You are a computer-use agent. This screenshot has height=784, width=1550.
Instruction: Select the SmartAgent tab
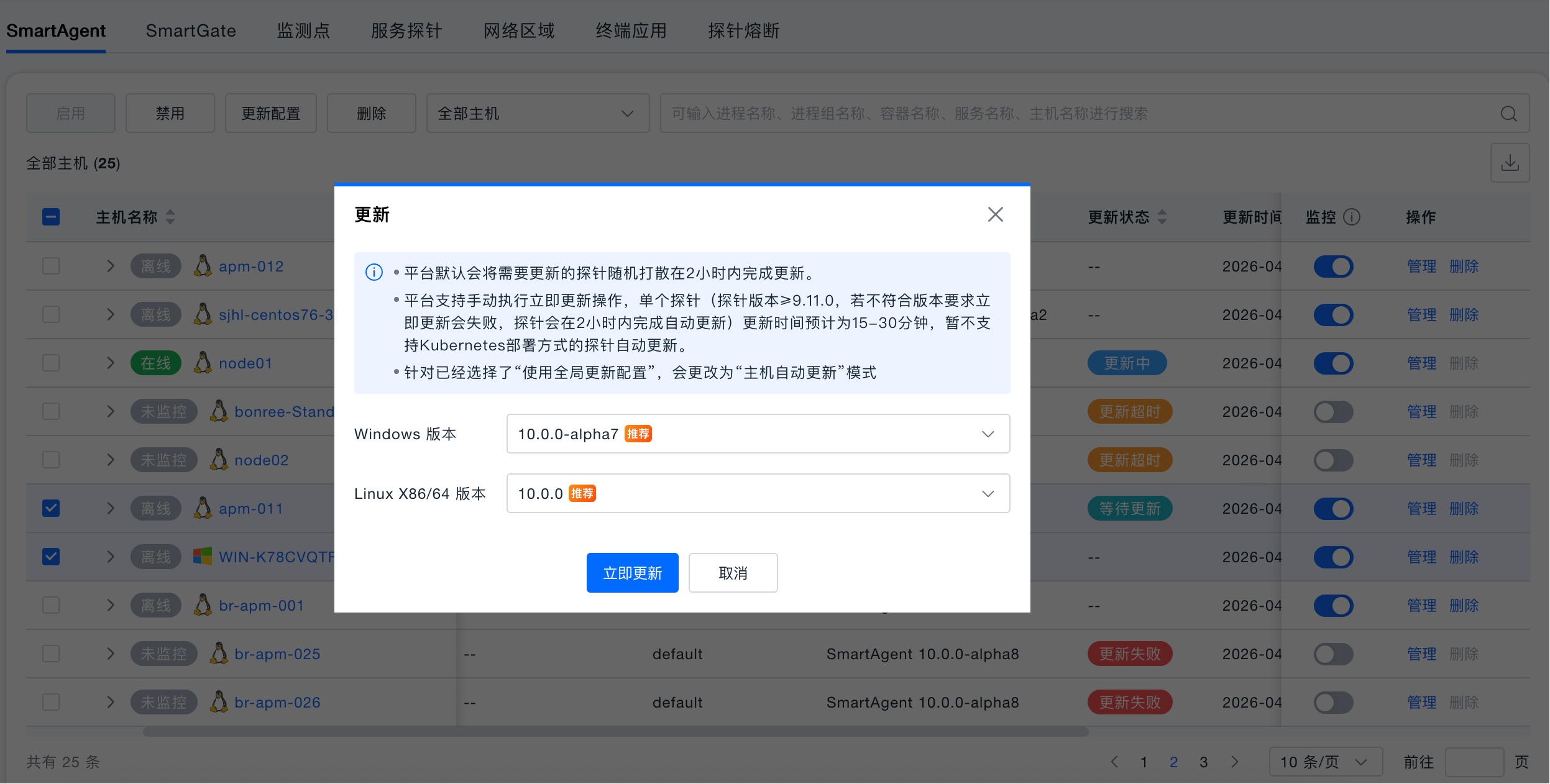click(56, 30)
